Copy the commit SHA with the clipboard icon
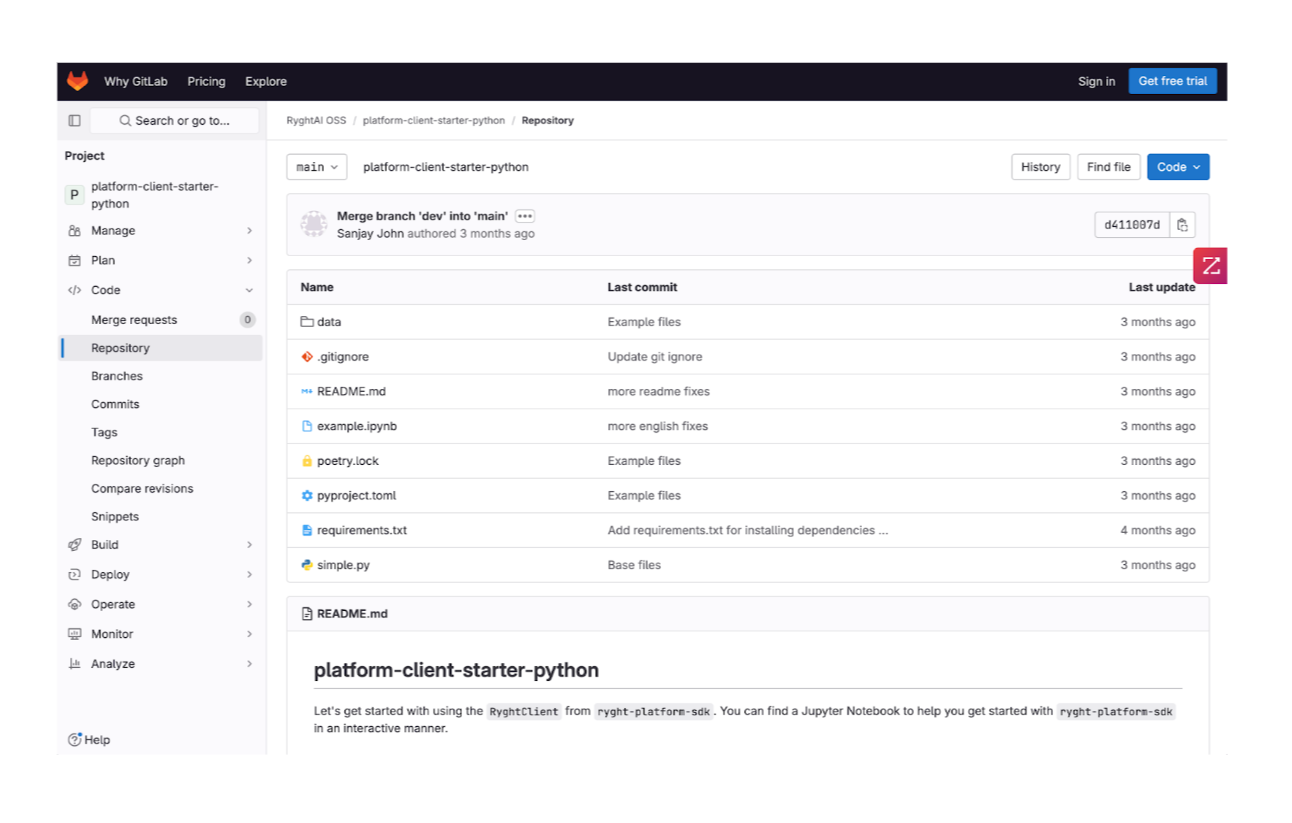 coord(1182,224)
